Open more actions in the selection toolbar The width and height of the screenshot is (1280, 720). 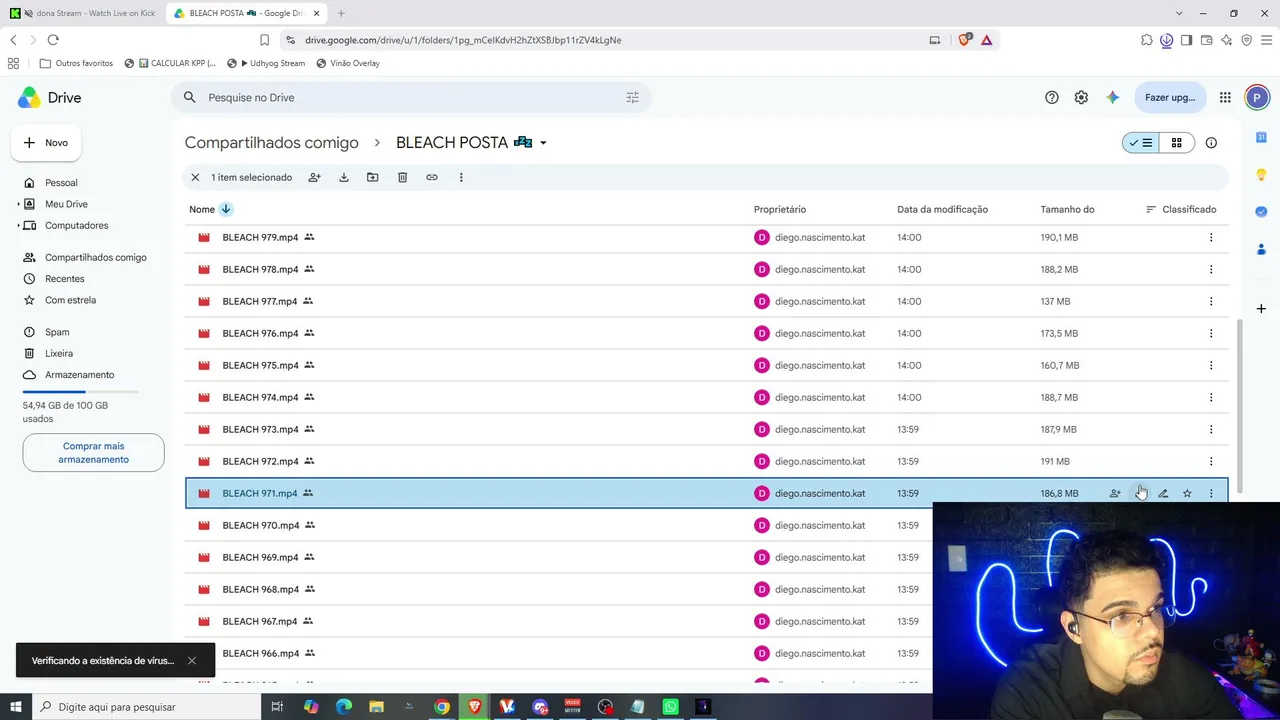[x=461, y=177]
